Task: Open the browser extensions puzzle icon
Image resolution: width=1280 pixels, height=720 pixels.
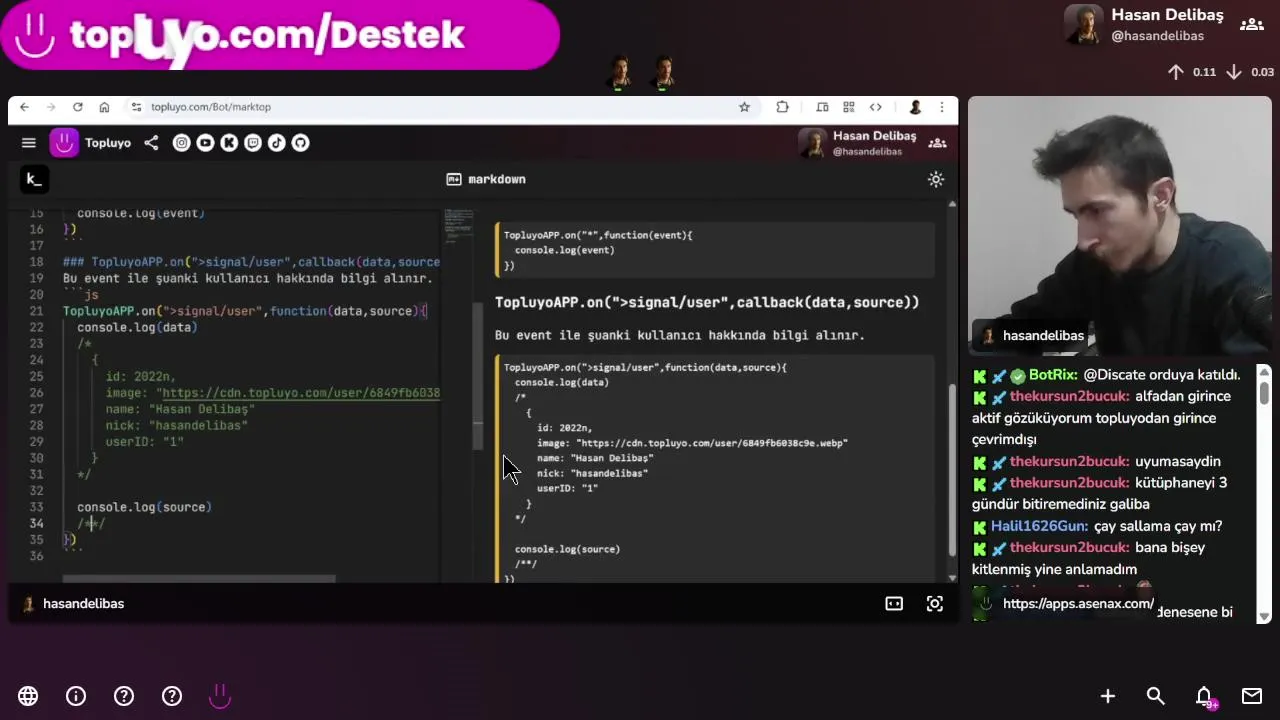Action: point(782,107)
